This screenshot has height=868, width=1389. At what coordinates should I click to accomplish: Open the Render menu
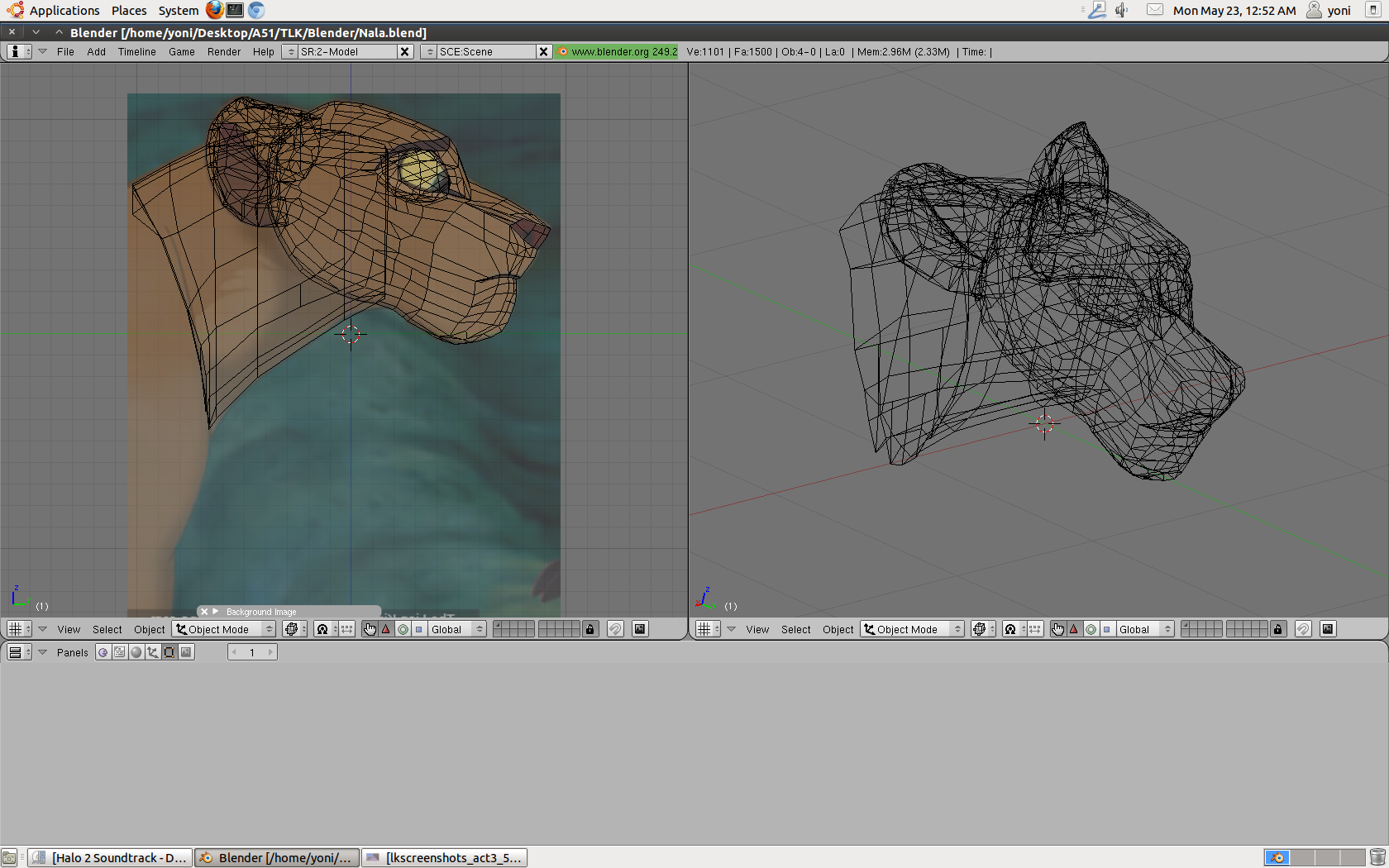tap(223, 51)
